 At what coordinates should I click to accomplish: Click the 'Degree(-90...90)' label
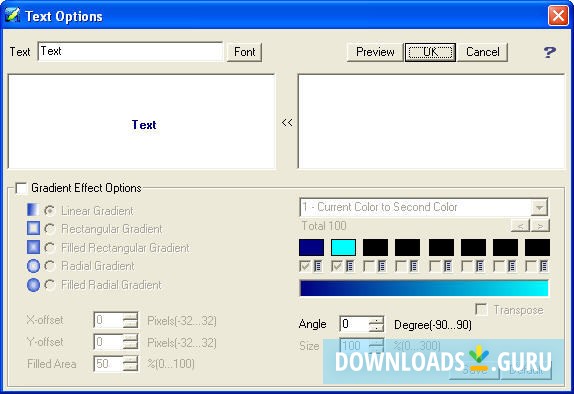click(x=433, y=325)
